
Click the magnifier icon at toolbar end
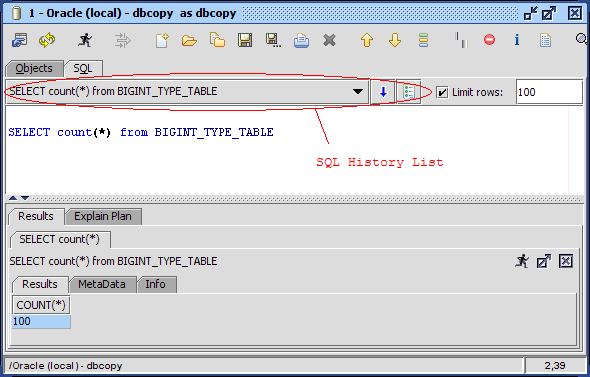click(x=581, y=39)
